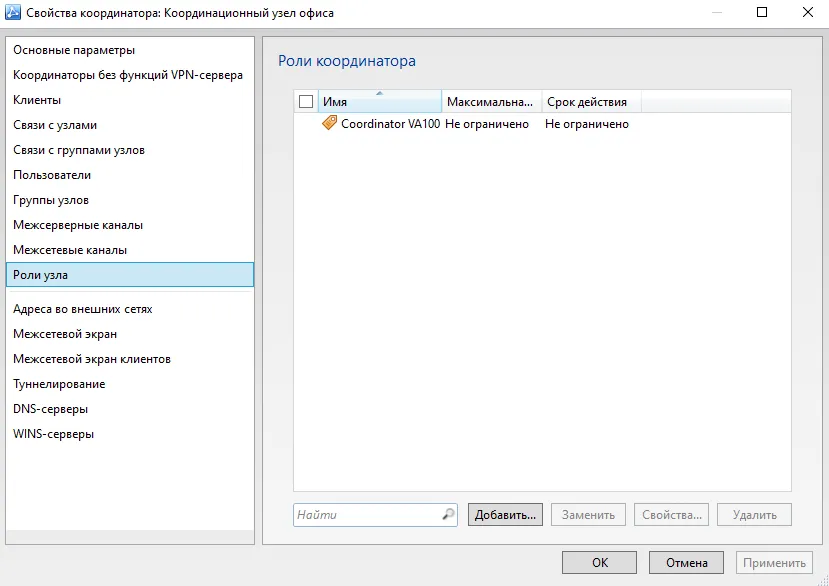Screen dimensions: 829x586
Task: Switch to Группы узлов
Action: [130, 200]
